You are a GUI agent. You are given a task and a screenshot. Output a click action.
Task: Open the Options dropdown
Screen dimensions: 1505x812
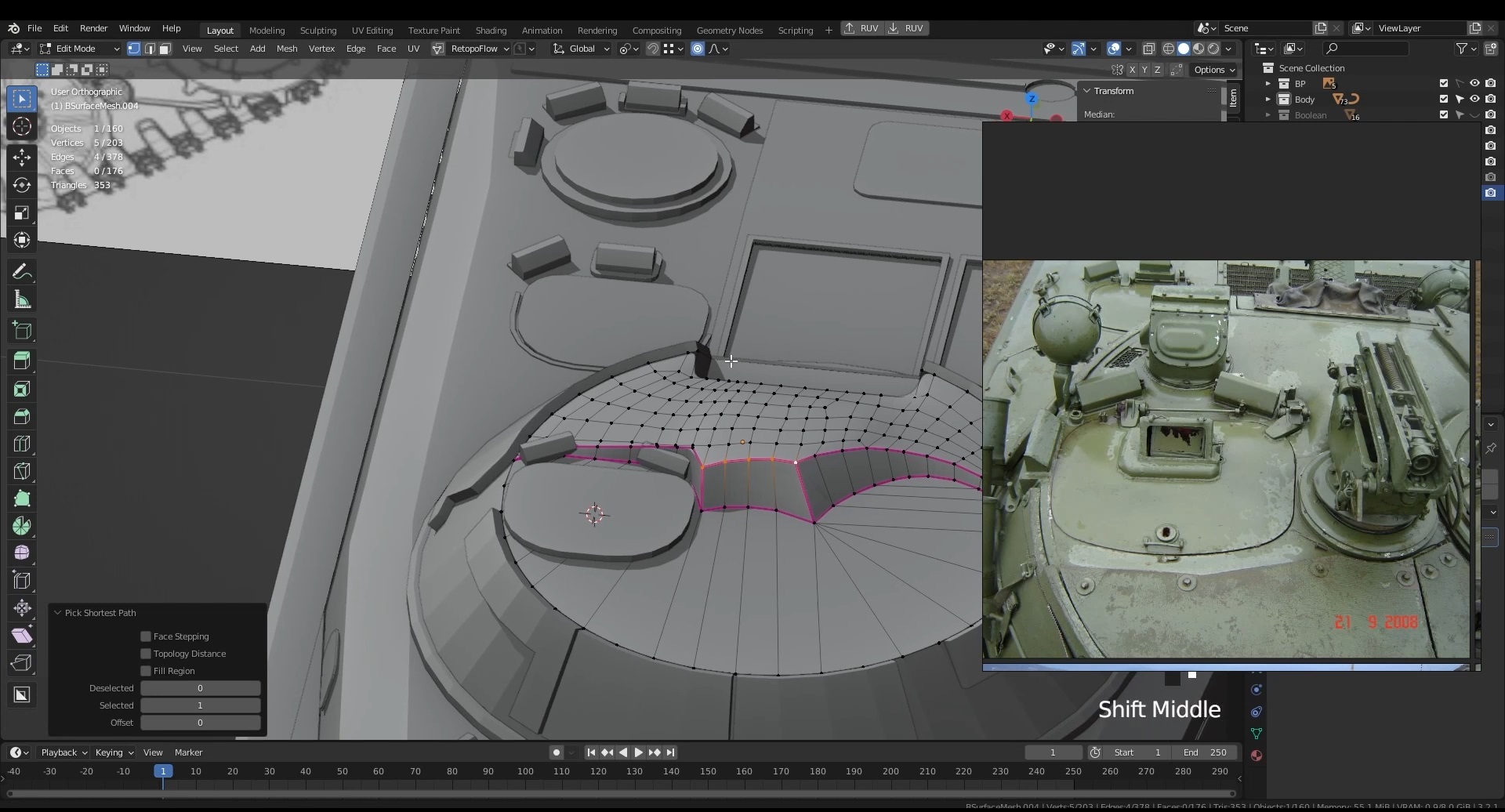pyautogui.click(x=1214, y=70)
